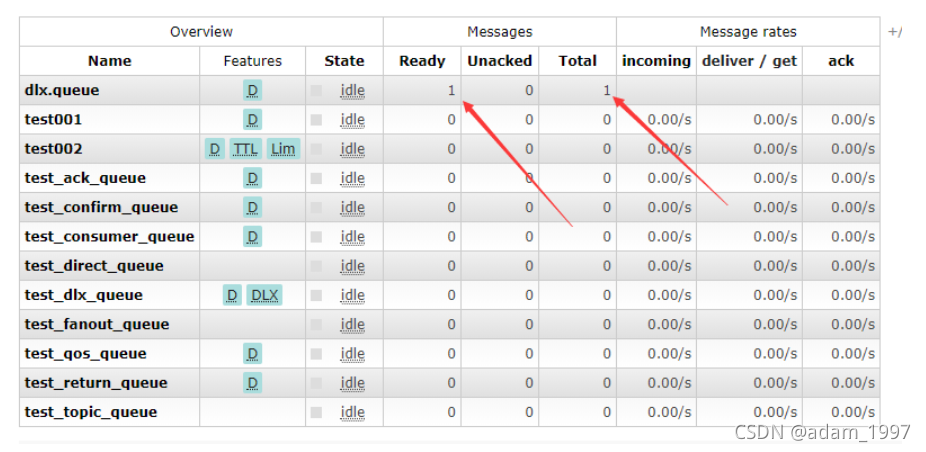Viewport: 926px width, 452px height.
Task: Open the test002 queue
Action: [x=53, y=149]
